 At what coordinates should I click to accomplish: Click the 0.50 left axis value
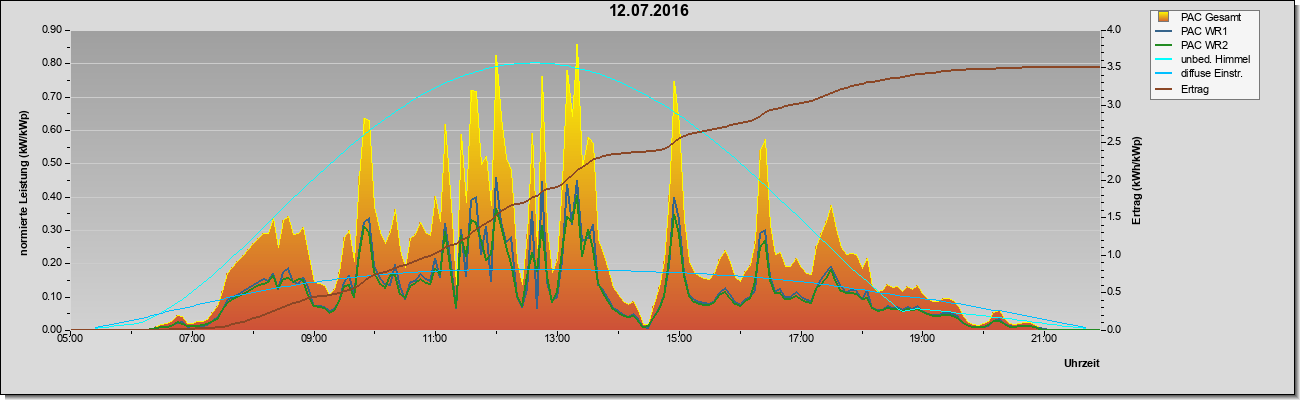[x=53, y=163]
